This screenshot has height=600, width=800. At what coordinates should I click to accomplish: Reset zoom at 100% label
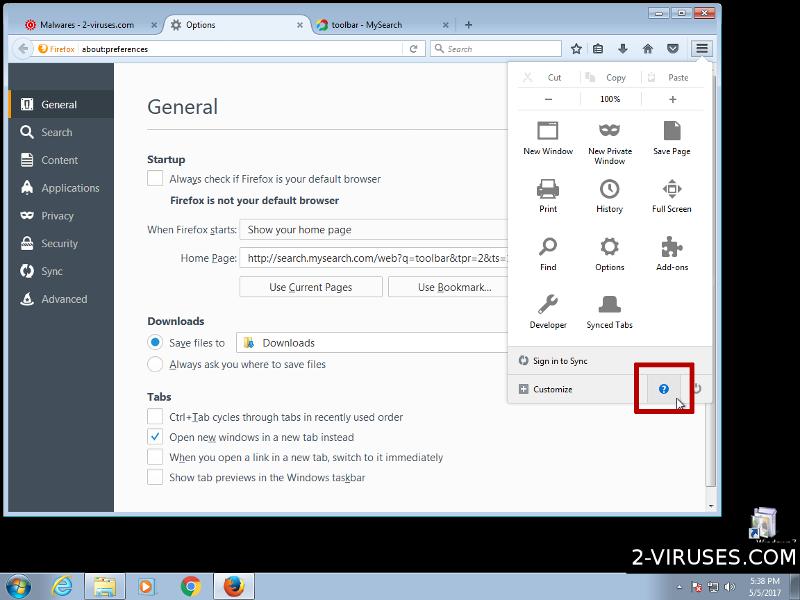(x=610, y=99)
